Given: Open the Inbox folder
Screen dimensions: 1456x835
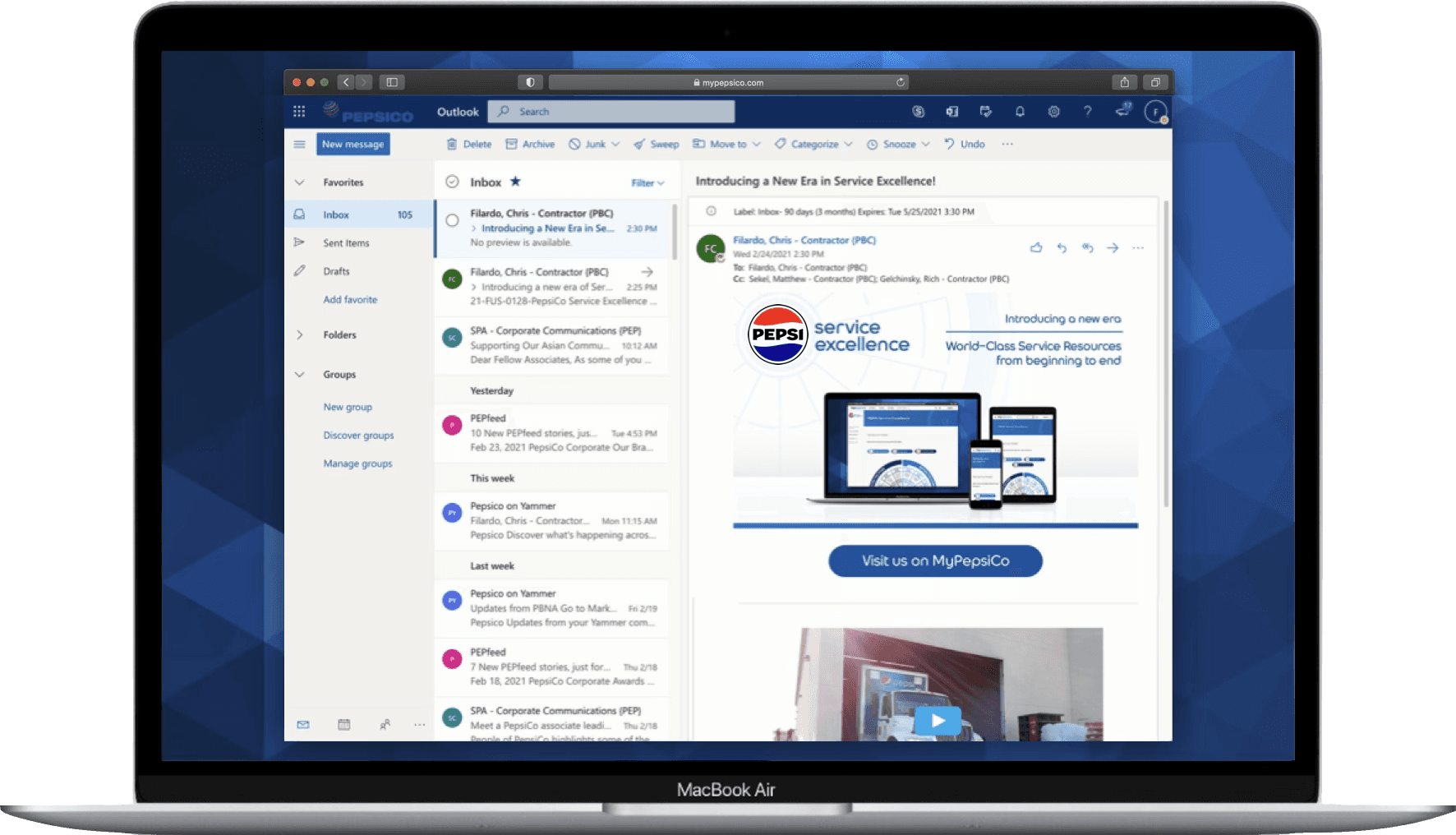Looking at the screenshot, I should pos(359,215).
